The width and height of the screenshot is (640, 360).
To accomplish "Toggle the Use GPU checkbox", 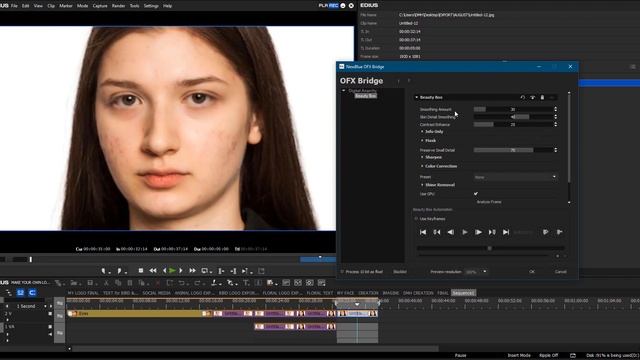I will tap(476, 194).
